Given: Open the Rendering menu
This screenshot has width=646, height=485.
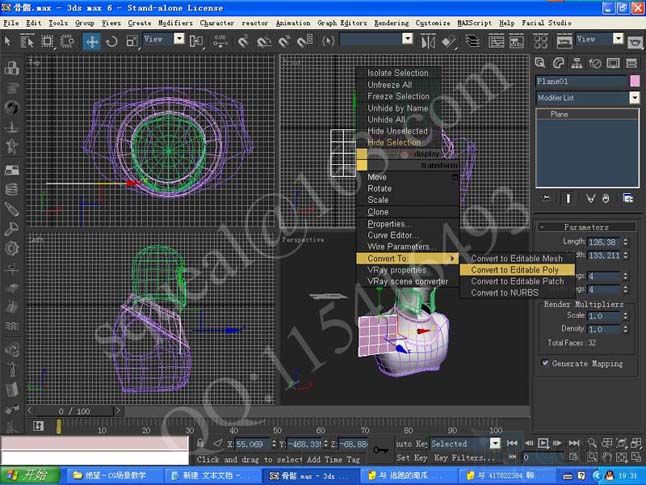Looking at the screenshot, I should [x=391, y=23].
